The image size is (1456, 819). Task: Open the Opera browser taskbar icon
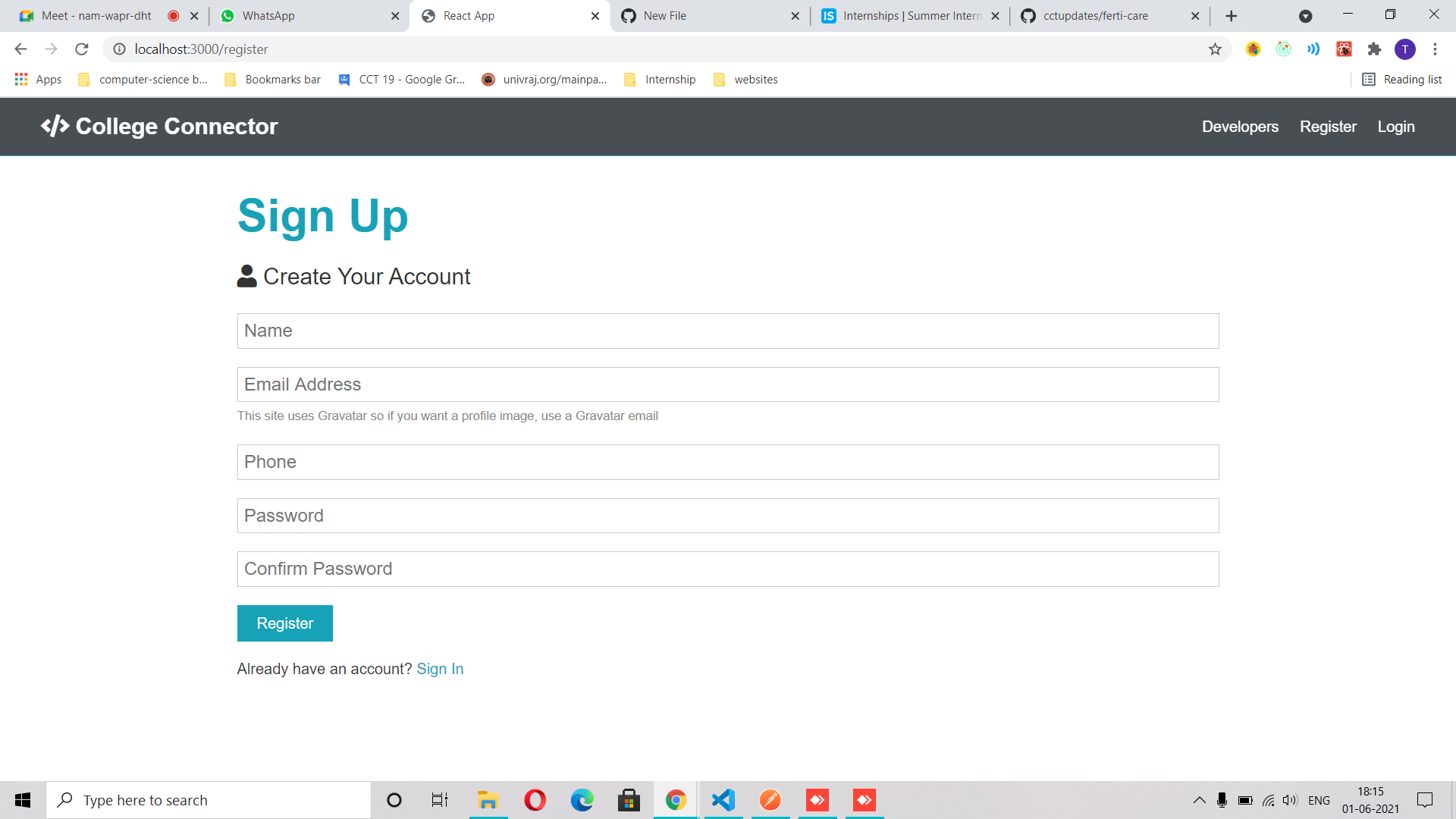coord(535,800)
